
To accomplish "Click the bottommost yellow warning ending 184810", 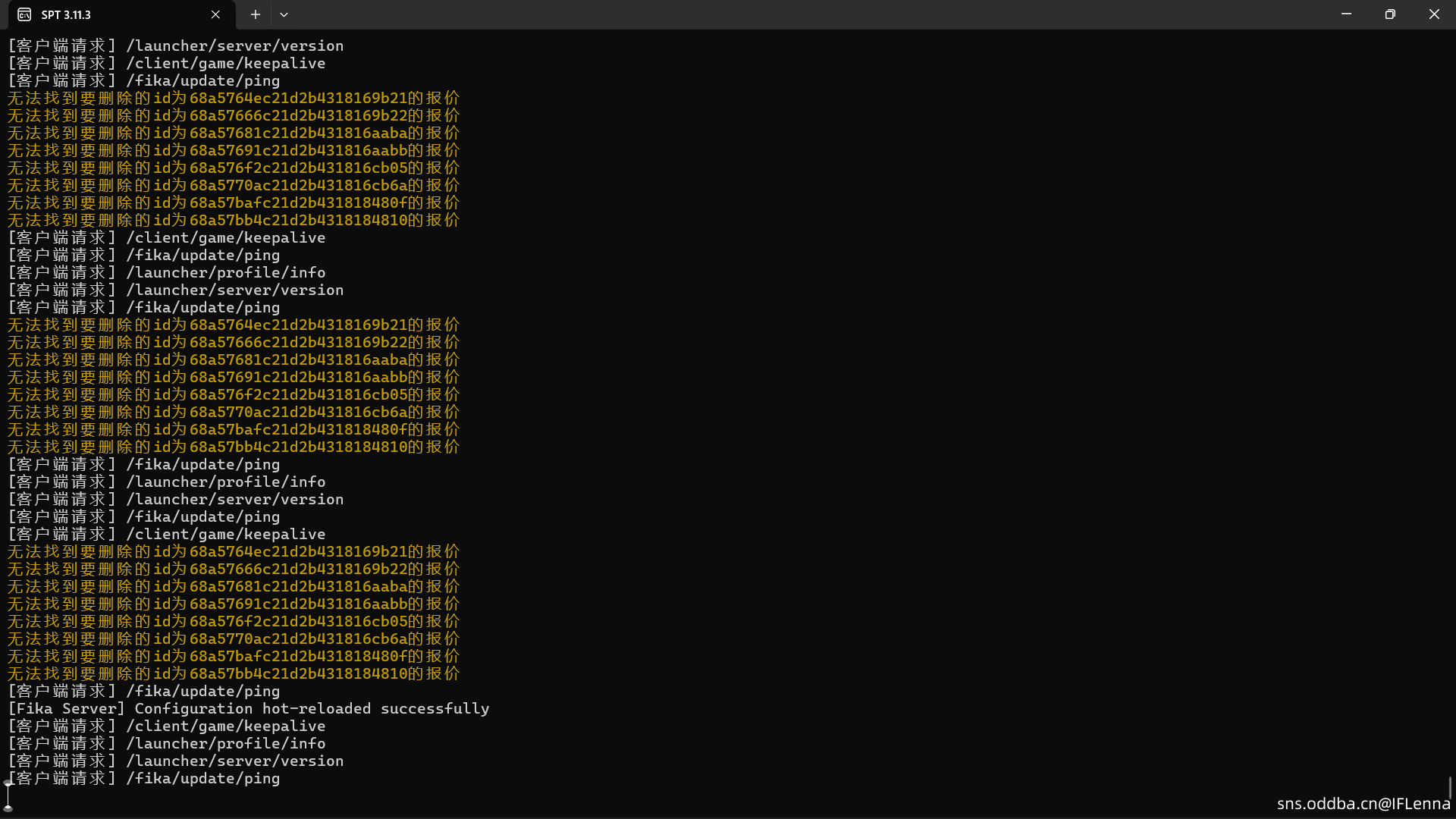I will click(x=233, y=673).
